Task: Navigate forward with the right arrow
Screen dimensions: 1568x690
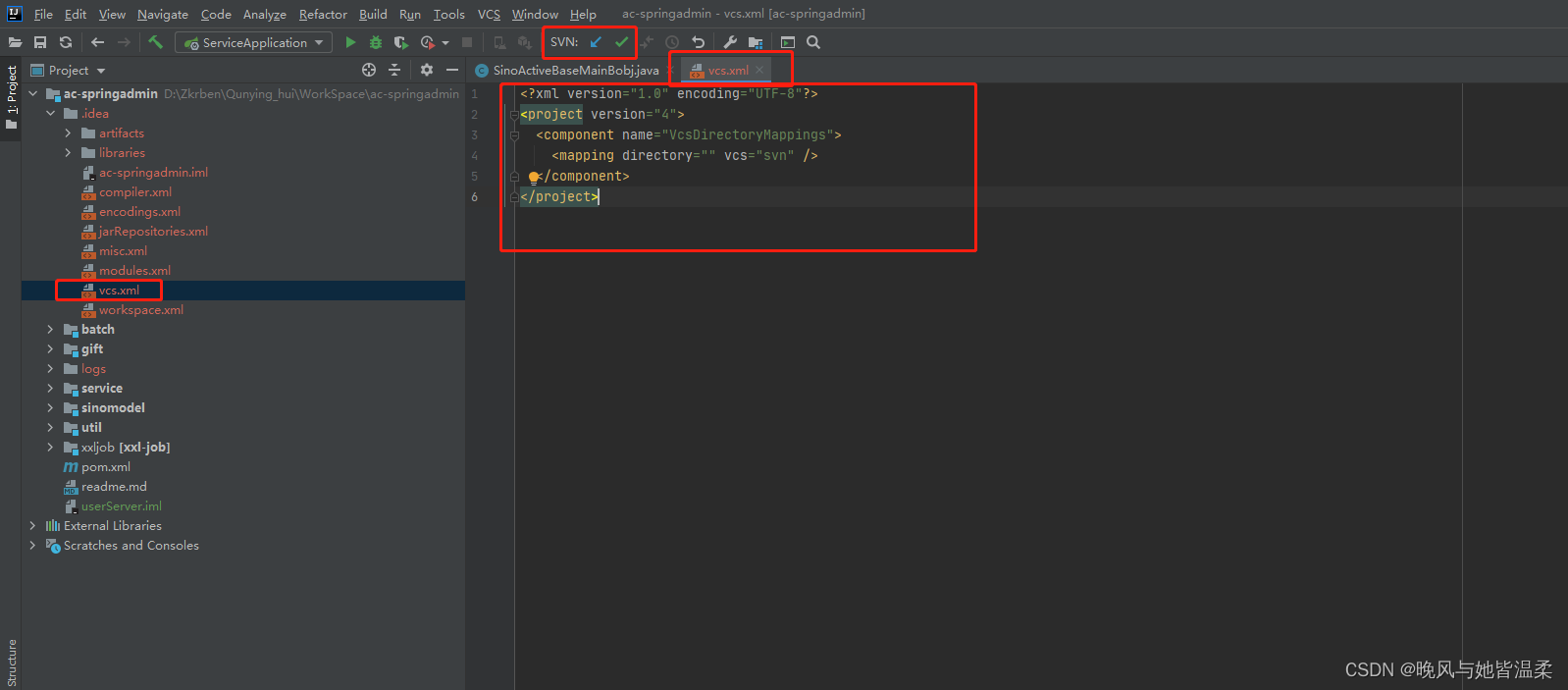Action: [124, 42]
